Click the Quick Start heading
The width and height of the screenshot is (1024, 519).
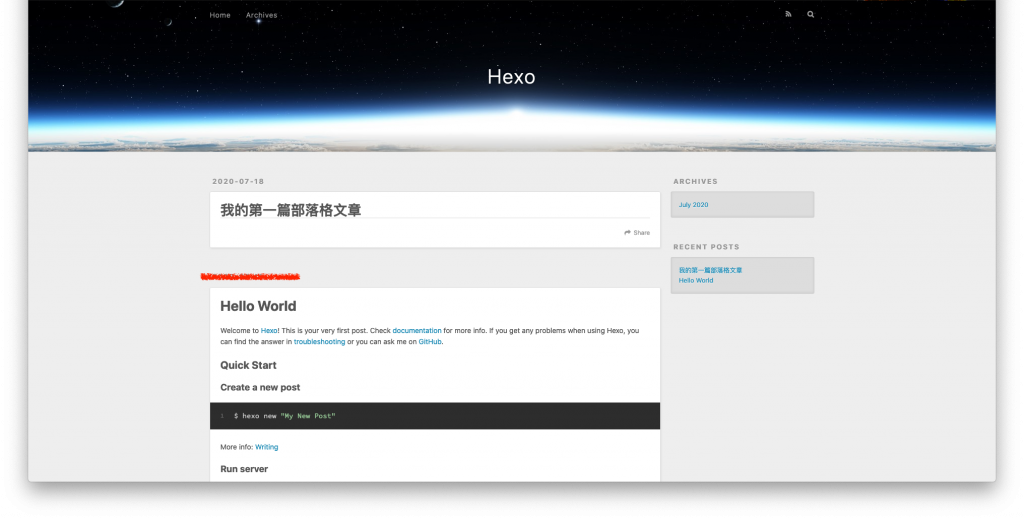pyautogui.click(x=248, y=366)
